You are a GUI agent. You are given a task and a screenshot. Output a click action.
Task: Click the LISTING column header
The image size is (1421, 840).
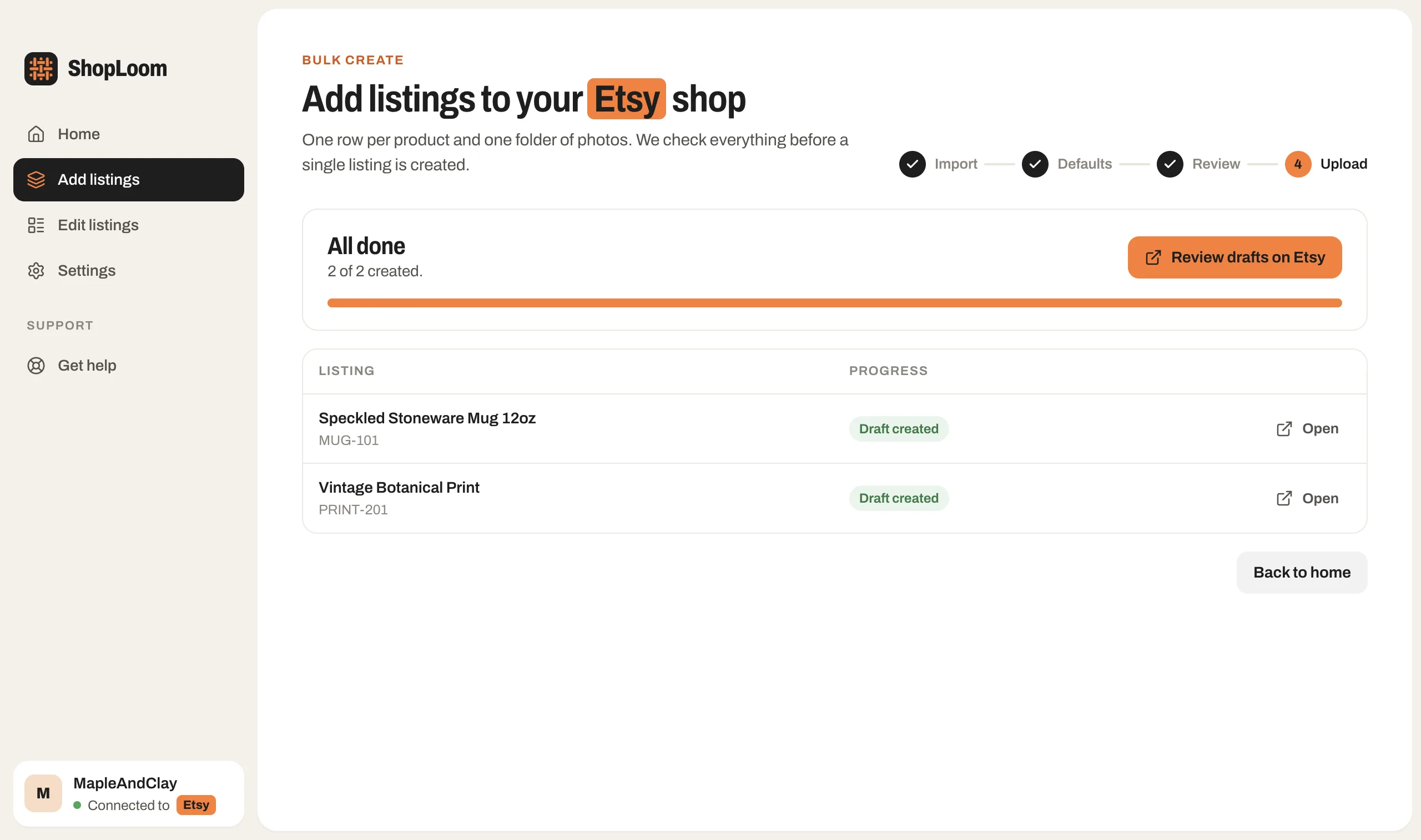346,371
